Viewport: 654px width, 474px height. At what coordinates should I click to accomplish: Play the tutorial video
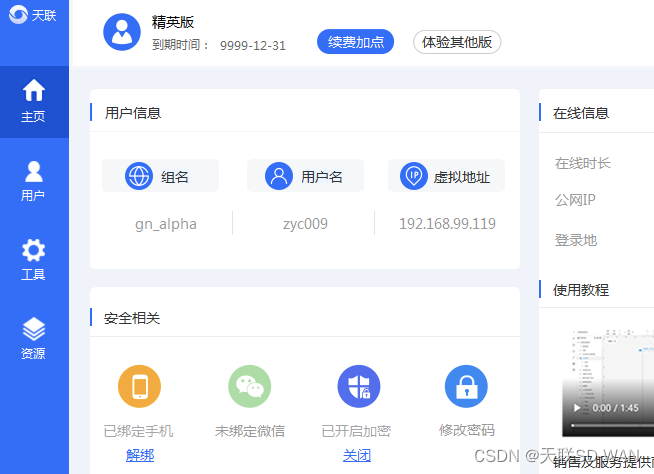[x=577, y=408]
